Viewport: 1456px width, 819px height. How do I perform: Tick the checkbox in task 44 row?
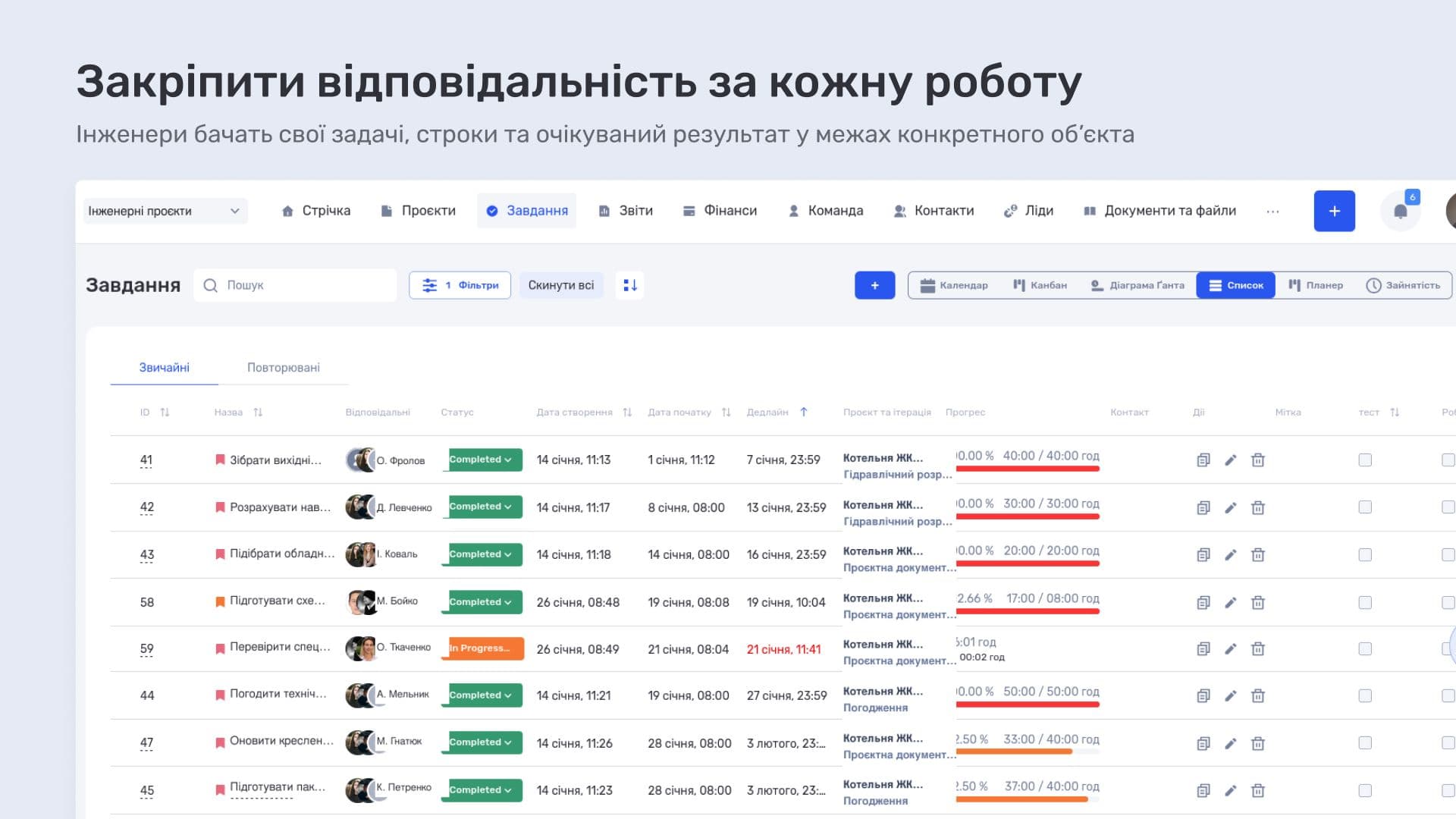(1365, 695)
